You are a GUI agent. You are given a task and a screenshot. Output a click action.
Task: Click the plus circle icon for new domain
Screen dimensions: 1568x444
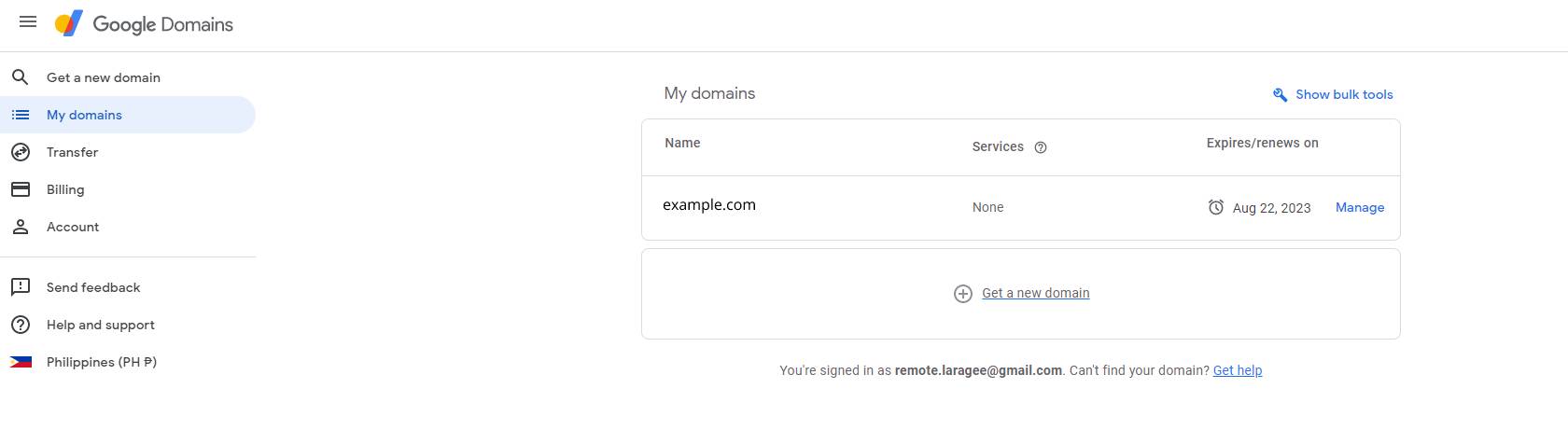(963, 294)
